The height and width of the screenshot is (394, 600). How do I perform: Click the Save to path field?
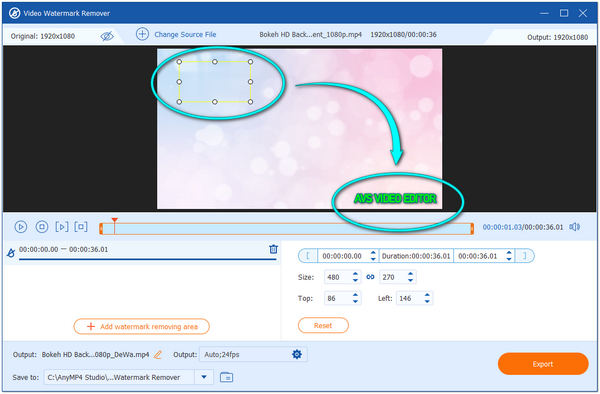[x=119, y=377]
